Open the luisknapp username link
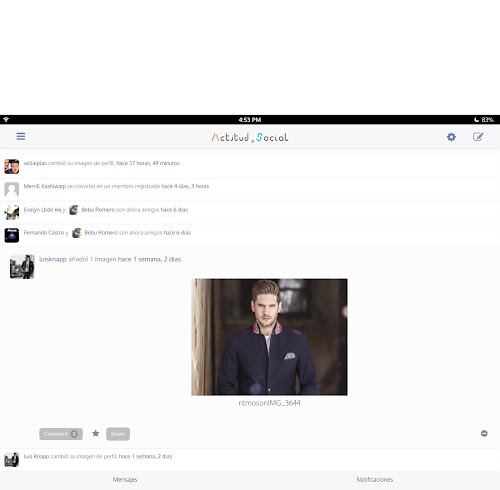500x490 pixels. (x=53, y=259)
